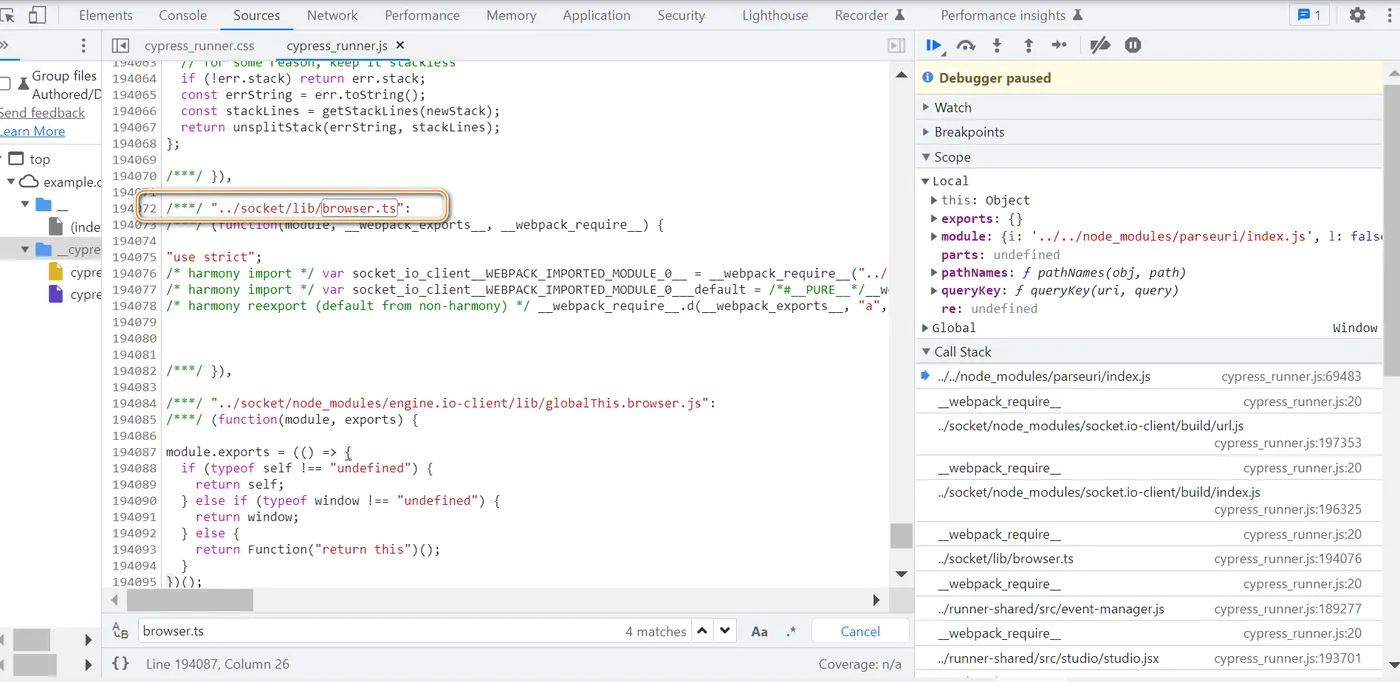This screenshot has height=682, width=1400.
Task: Step out of current function
Action: pyautogui.click(x=1028, y=45)
